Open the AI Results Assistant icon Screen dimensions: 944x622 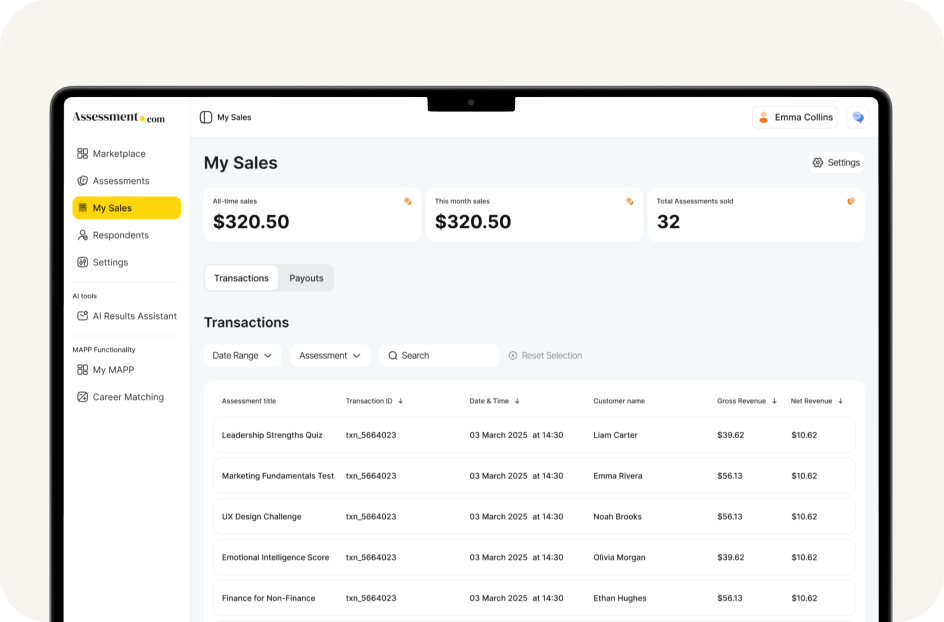(x=84, y=315)
